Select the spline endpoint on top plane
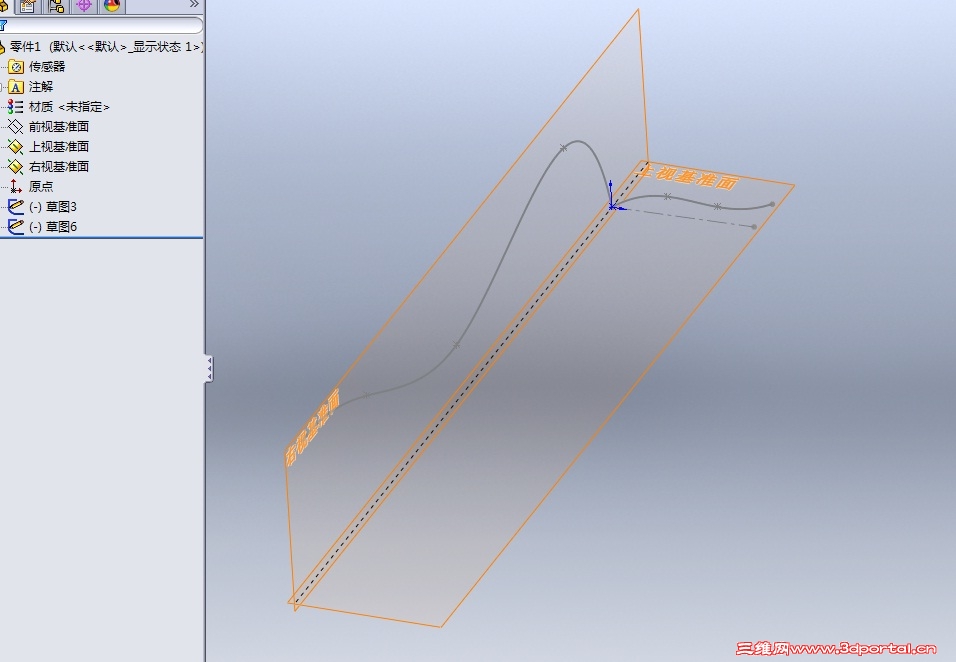 (772, 204)
